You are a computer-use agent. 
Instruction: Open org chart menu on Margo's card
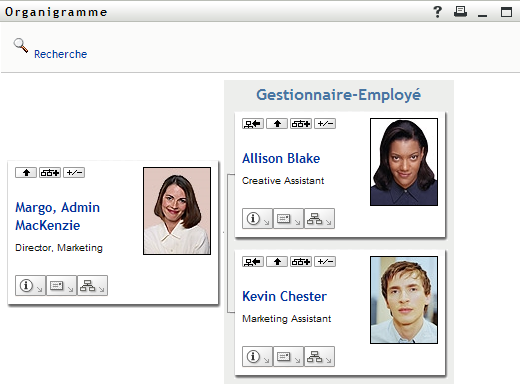(92, 286)
